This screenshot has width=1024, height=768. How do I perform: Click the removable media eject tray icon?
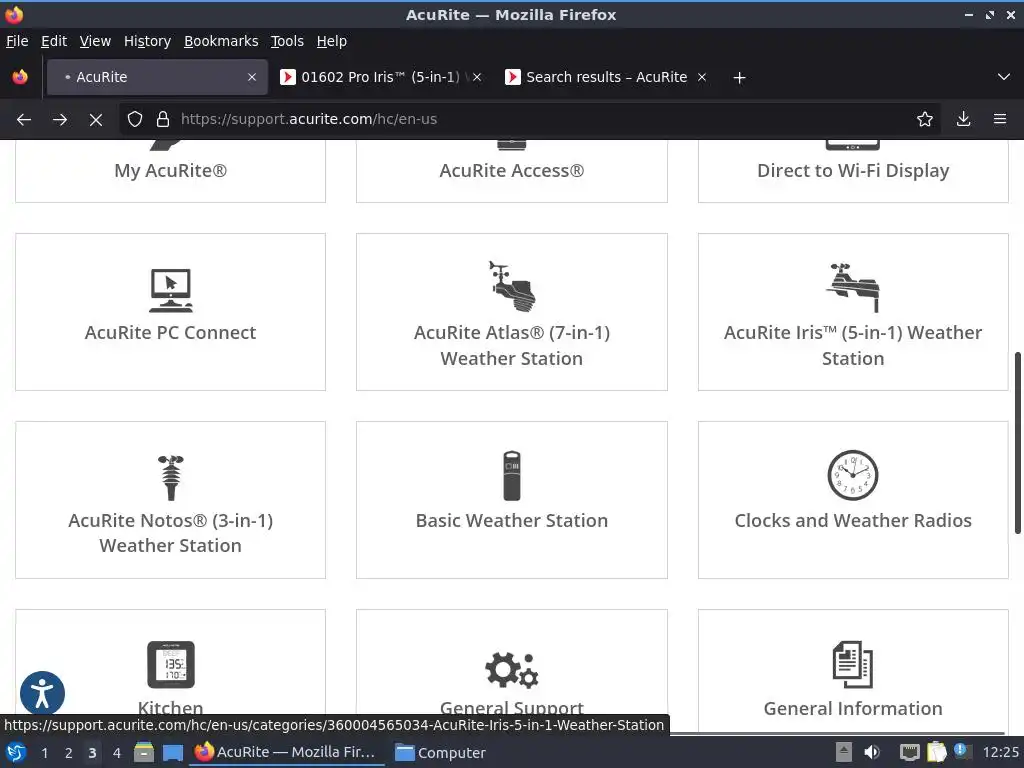pyautogui.click(x=844, y=752)
